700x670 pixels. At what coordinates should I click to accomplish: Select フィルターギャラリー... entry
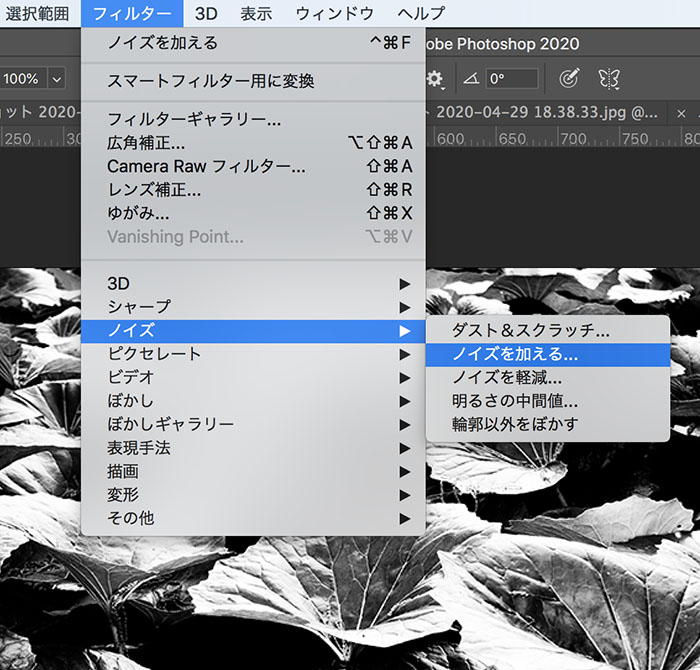pyautogui.click(x=194, y=120)
